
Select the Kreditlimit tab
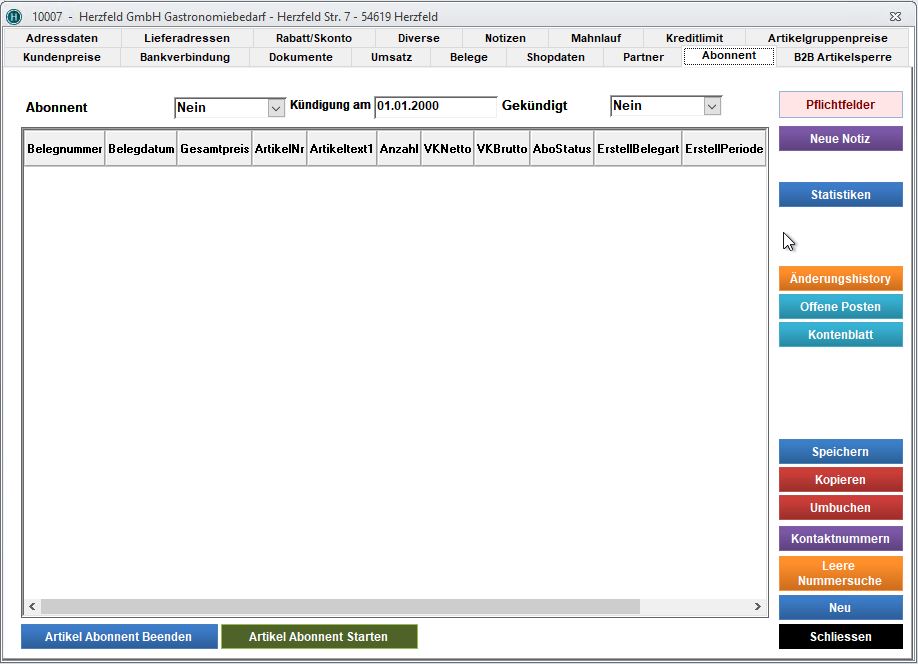pyautogui.click(x=694, y=38)
